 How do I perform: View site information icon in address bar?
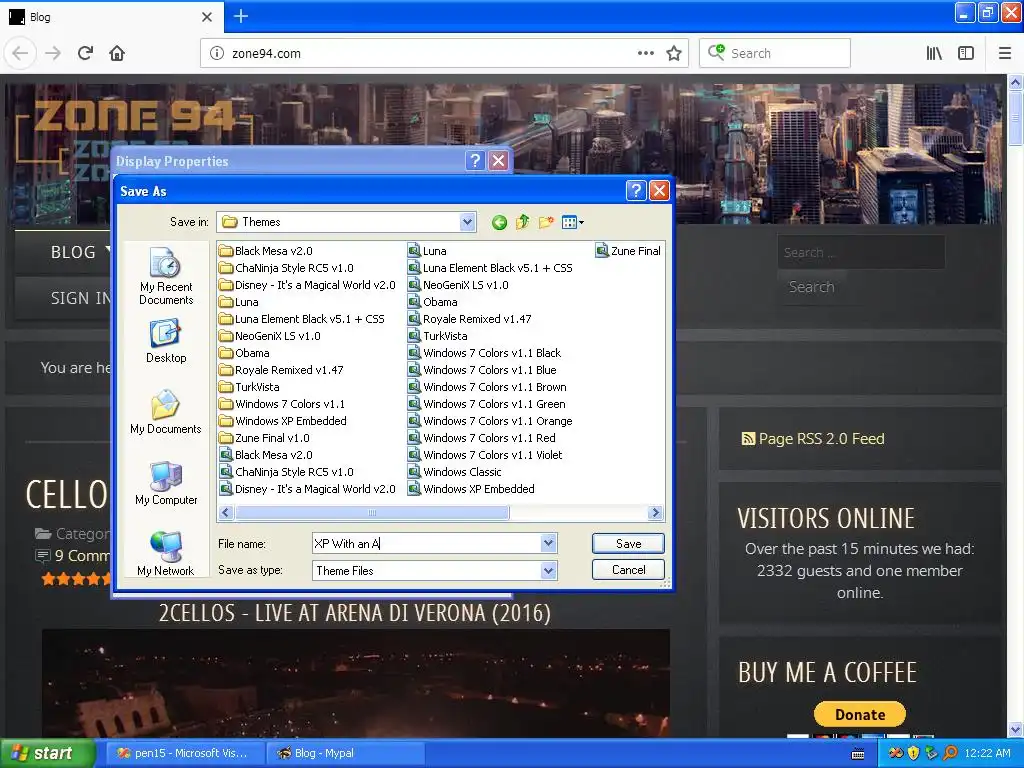click(217, 54)
